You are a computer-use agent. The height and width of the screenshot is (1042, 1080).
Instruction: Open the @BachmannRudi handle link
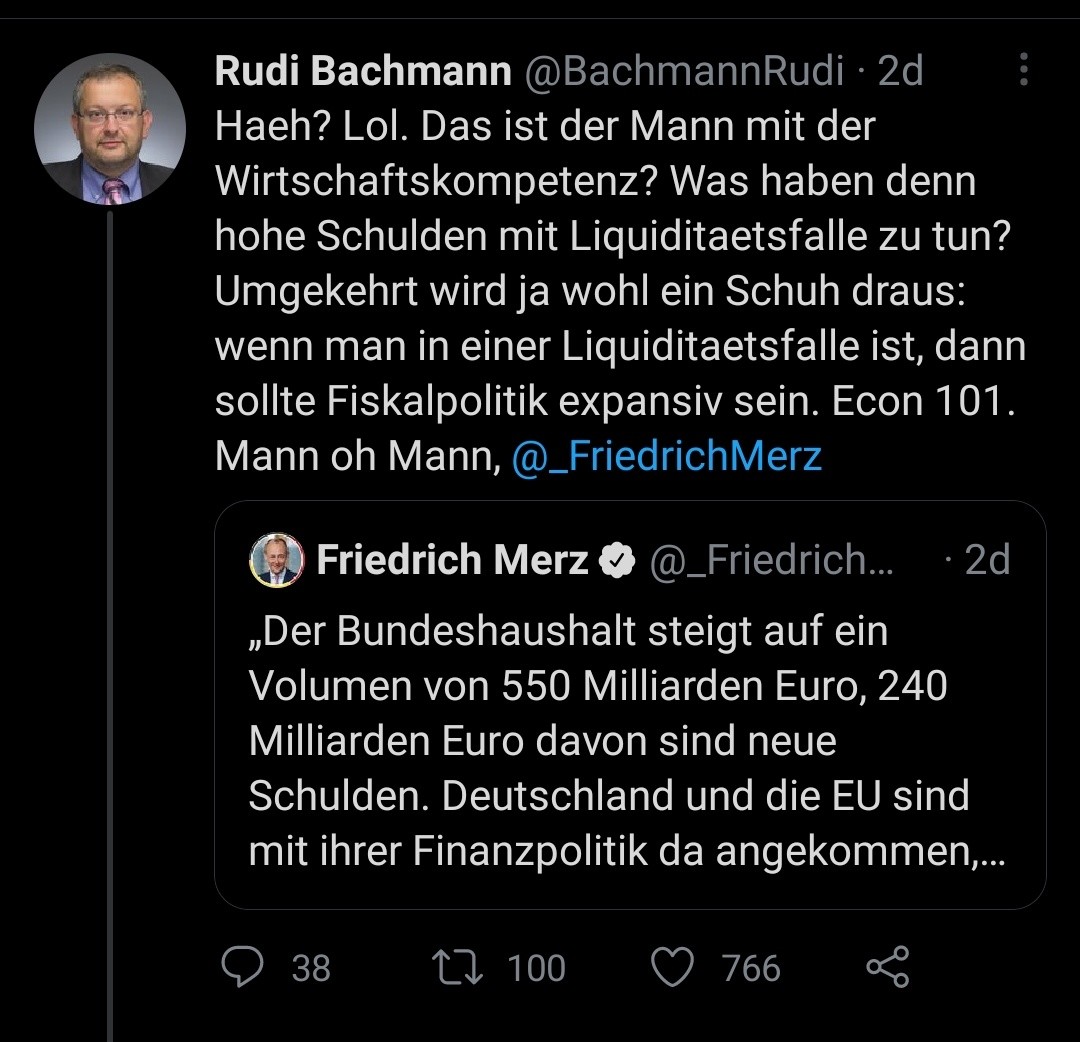(685, 71)
